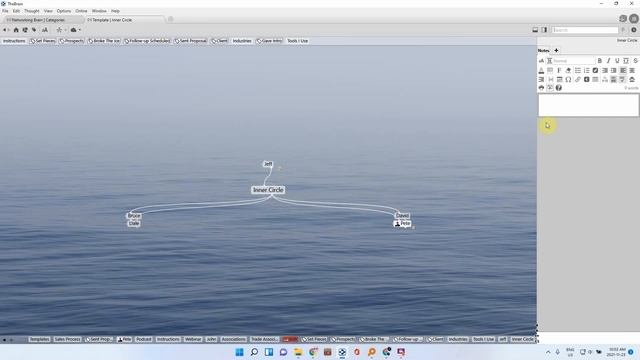This screenshot has height=360, width=640.
Task: Print the note with printer icon
Action: tap(541, 88)
